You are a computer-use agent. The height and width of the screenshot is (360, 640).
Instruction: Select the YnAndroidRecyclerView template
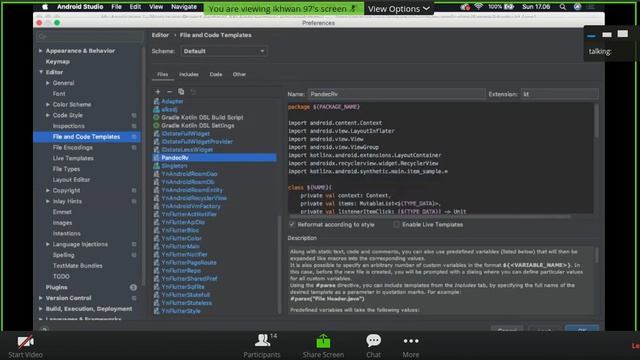[x=194, y=198]
